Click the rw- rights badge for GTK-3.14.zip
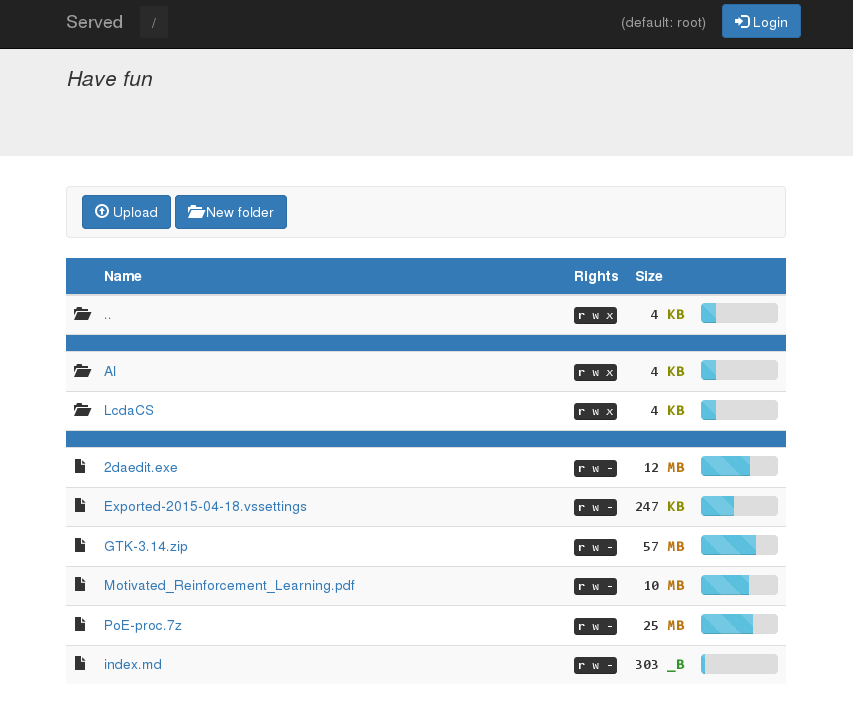This screenshot has height=721, width=853. (x=595, y=547)
